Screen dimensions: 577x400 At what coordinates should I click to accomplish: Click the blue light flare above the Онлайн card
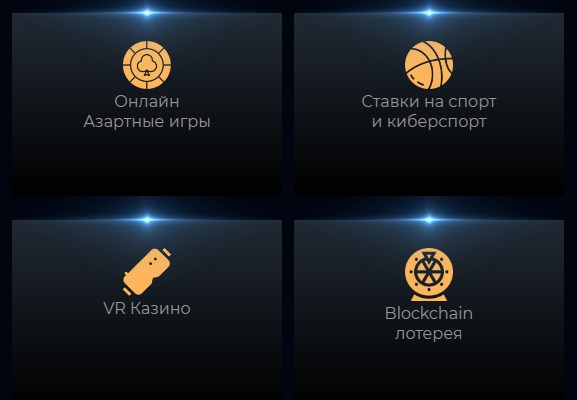pos(147,13)
